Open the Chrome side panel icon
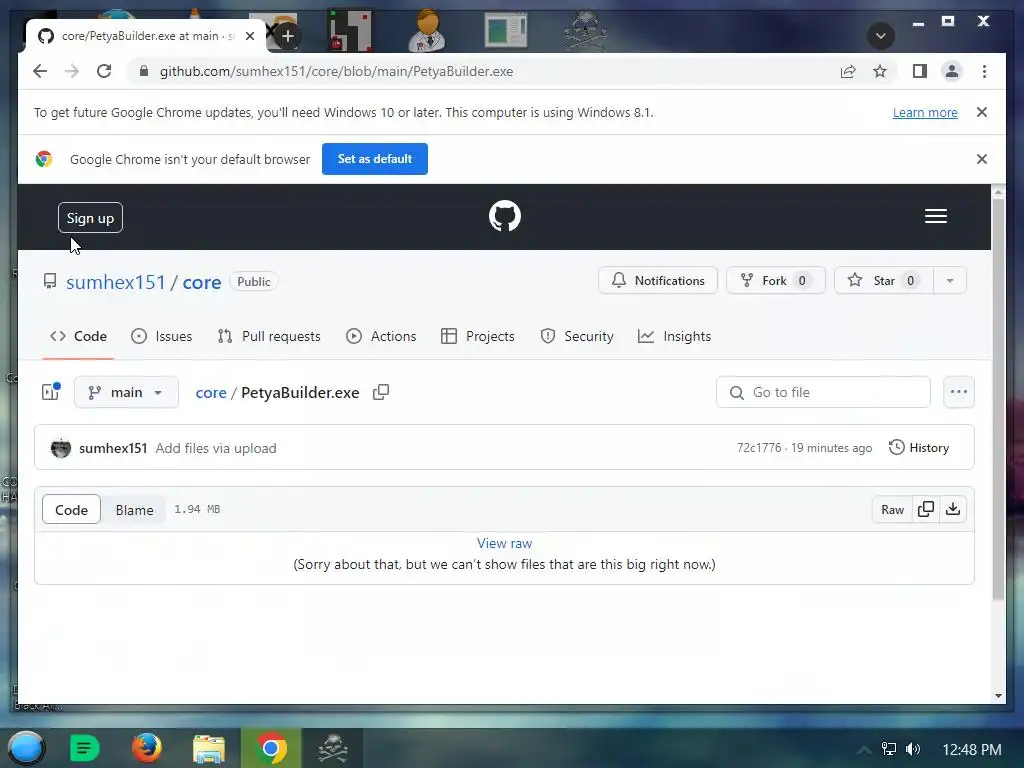The width and height of the screenshot is (1024, 768). pyautogui.click(x=920, y=71)
